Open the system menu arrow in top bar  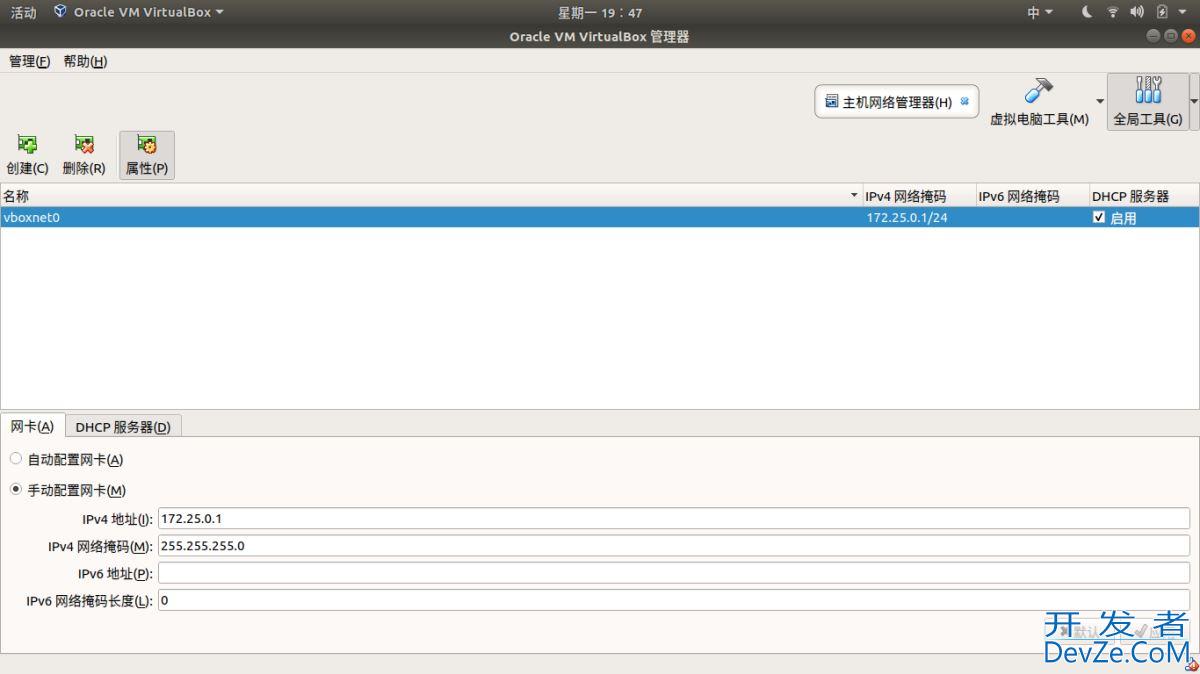click(x=1182, y=12)
